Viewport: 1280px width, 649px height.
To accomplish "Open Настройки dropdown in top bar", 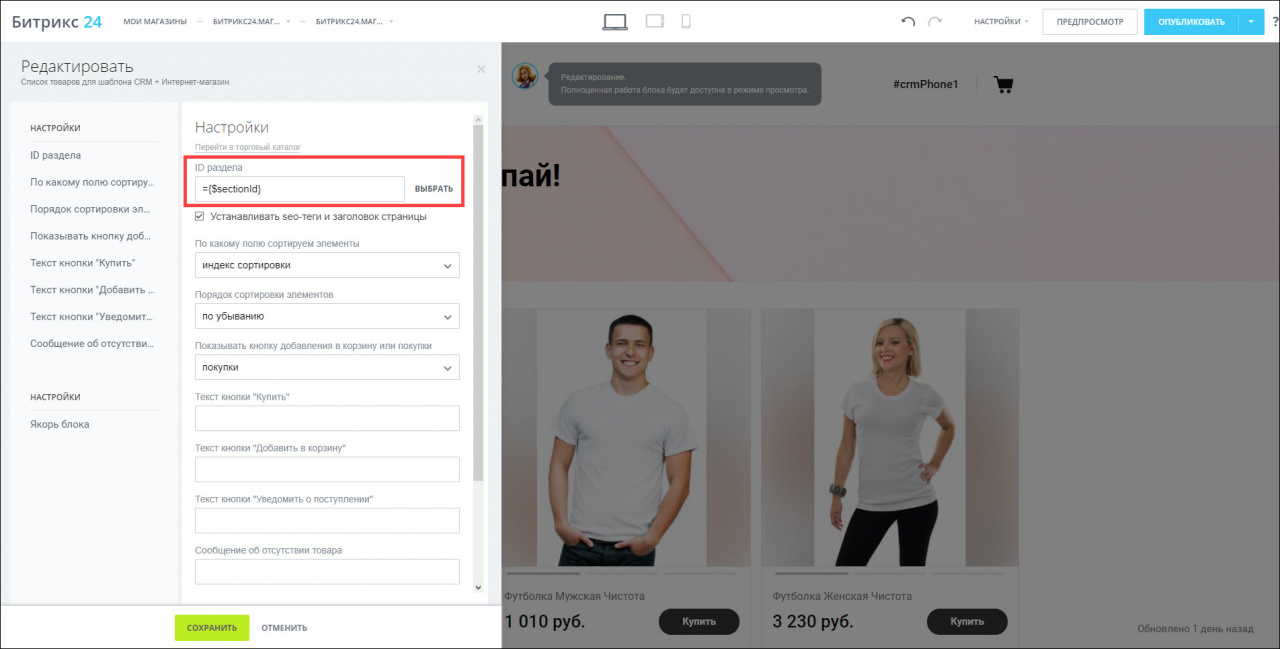I will pos(1001,21).
